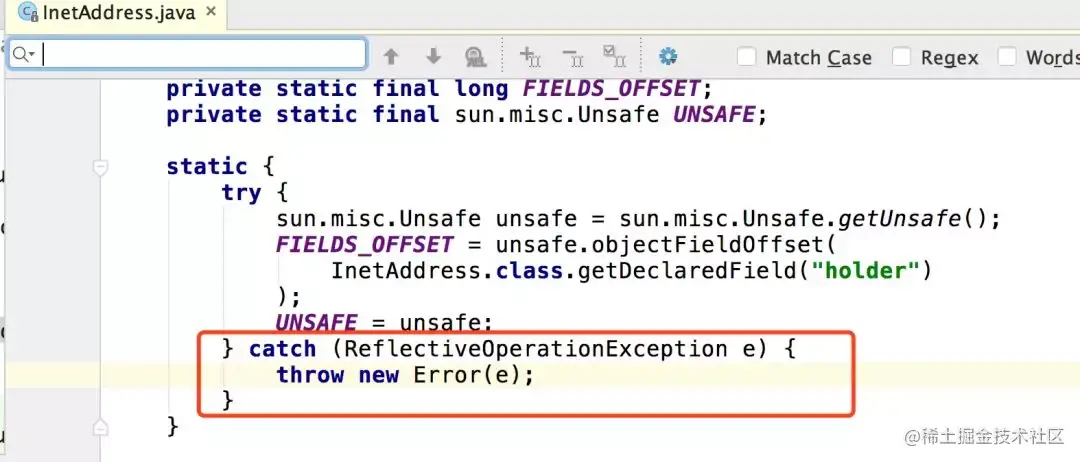Select all occurrences icon in find bar
Viewport: 1080px width, 462px height.
click(x=614, y=56)
